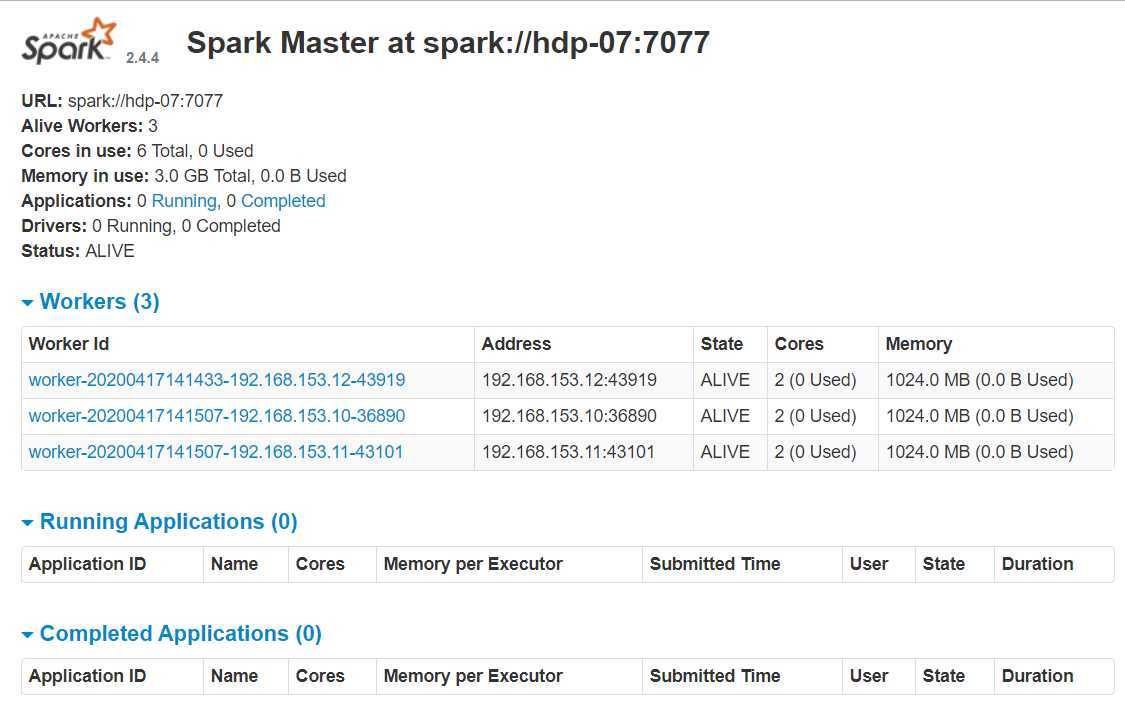Click the version number 2.4.4

coord(142,58)
